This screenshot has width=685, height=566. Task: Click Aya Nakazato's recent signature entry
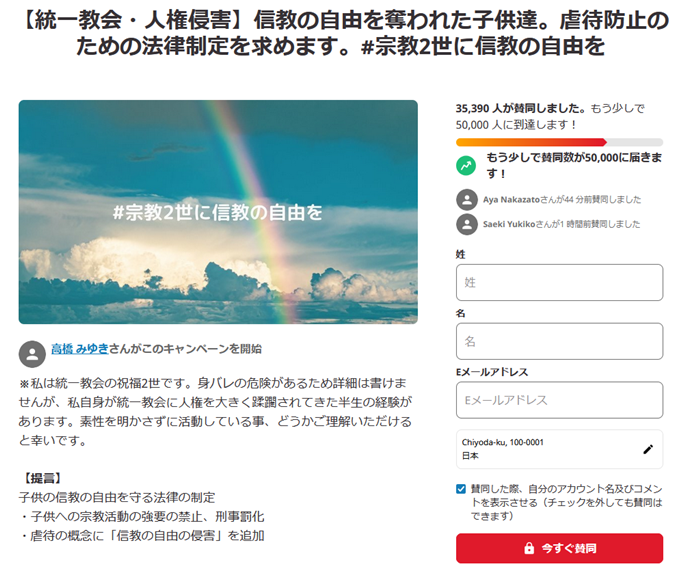(549, 200)
